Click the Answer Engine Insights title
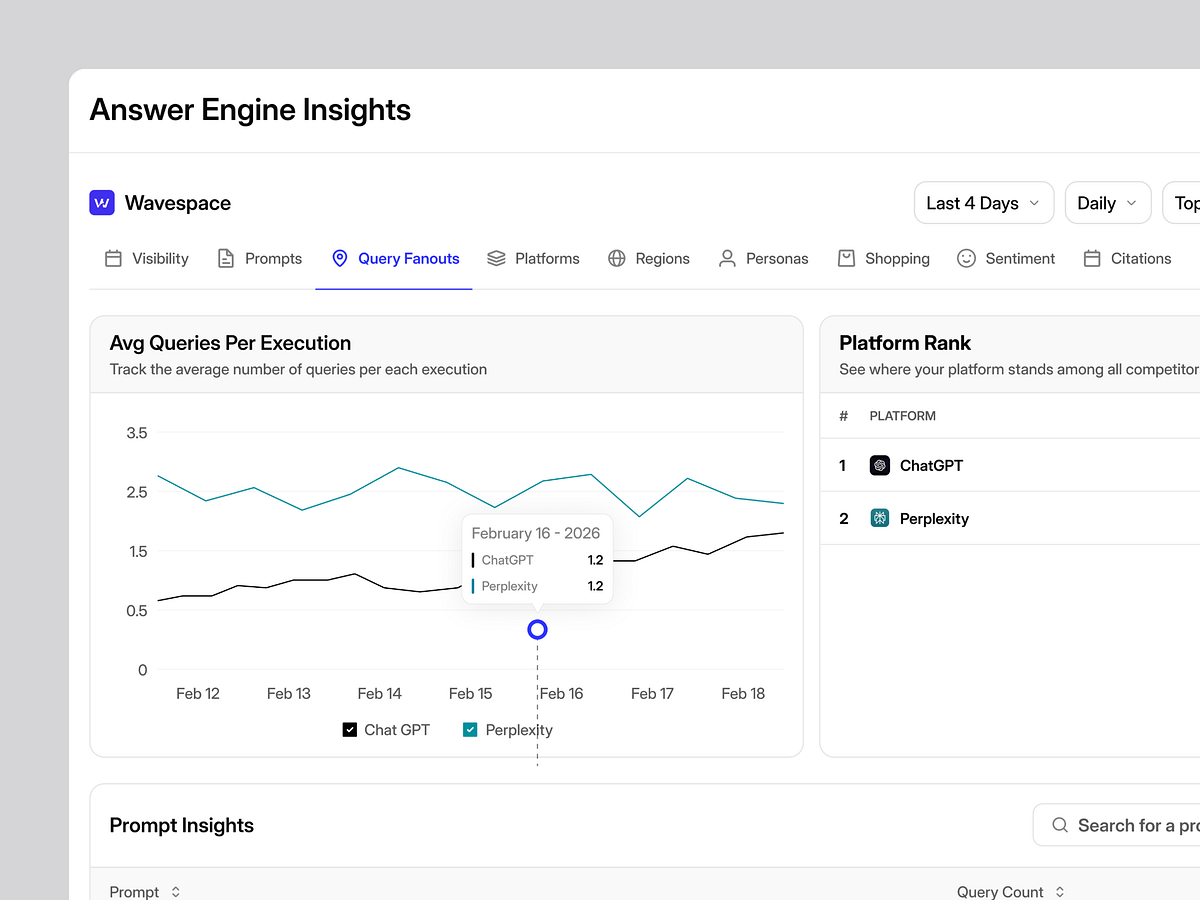The image size is (1200, 900). (250, 110)
